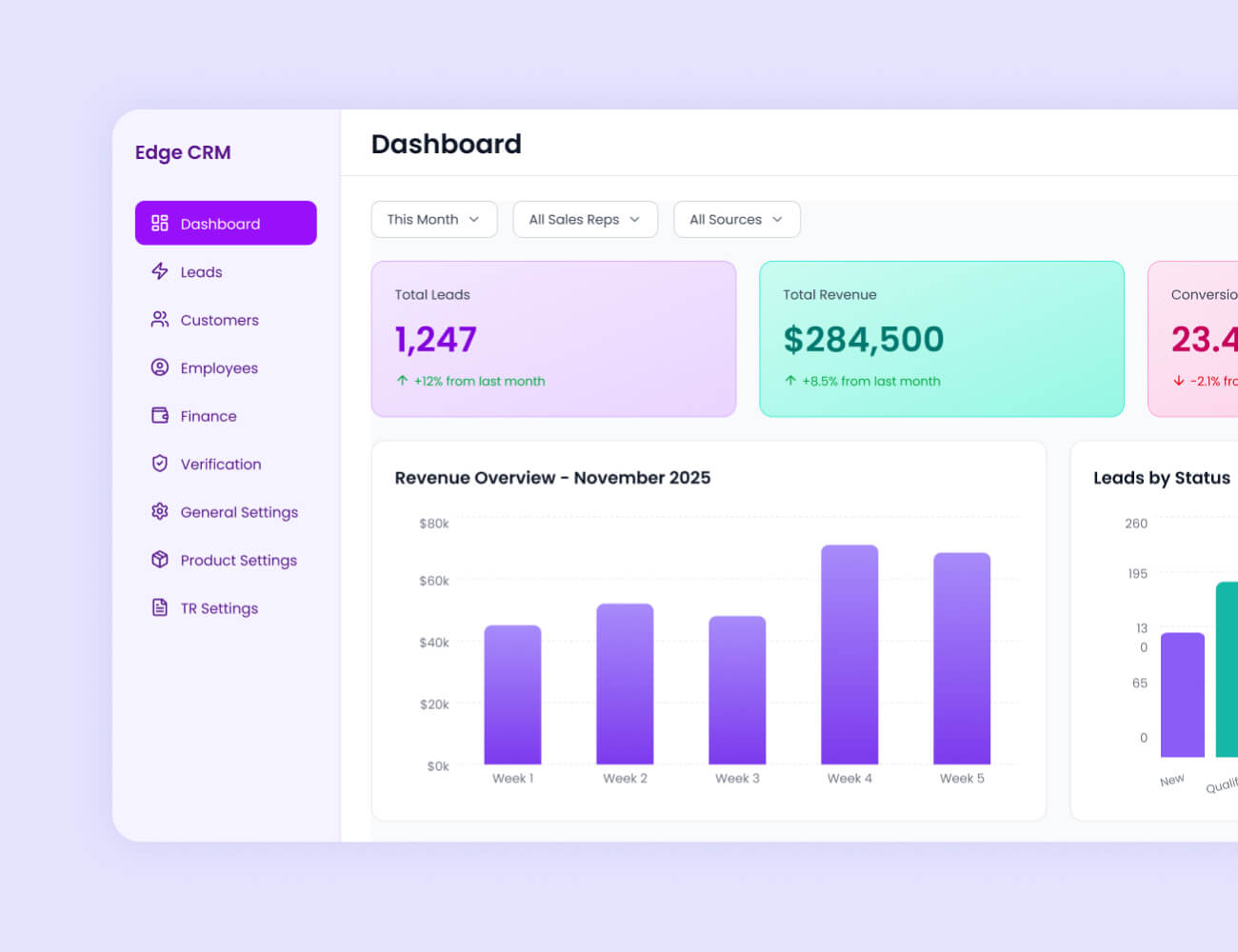Click the TR Settings document icon
The width and height of the screenshot is (1238, 952).
pyautogui.click(x=160, y=607)
